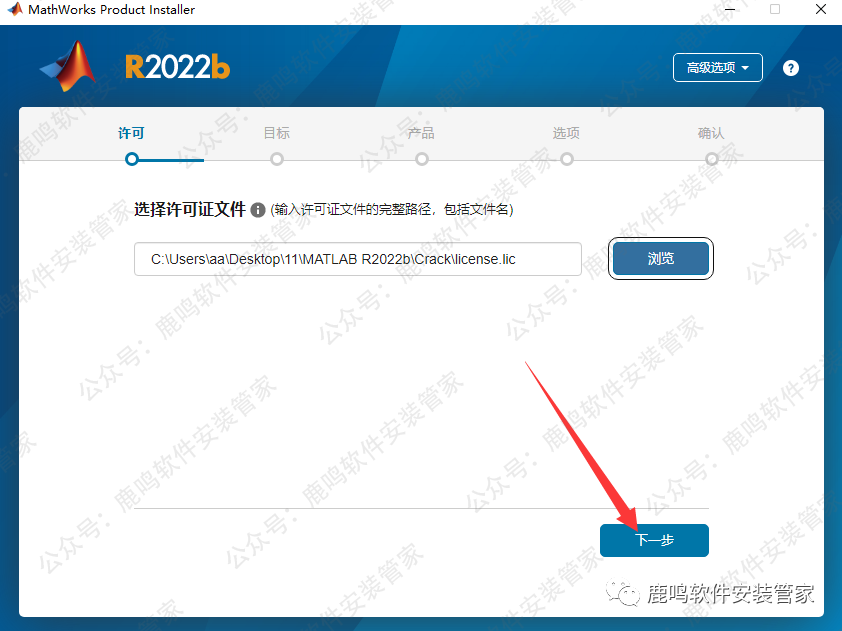
Task: Select the 选项 step label
Action: click(567, 133)
